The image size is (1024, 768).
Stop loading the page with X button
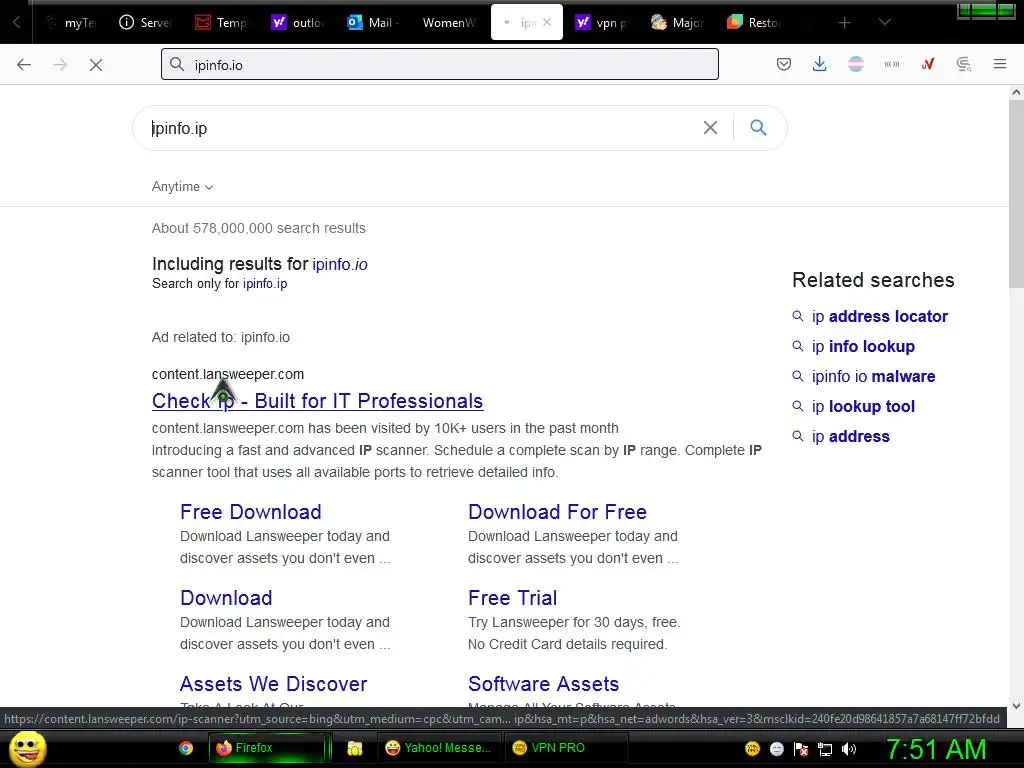pyautogui.click(x=96, y=65)
